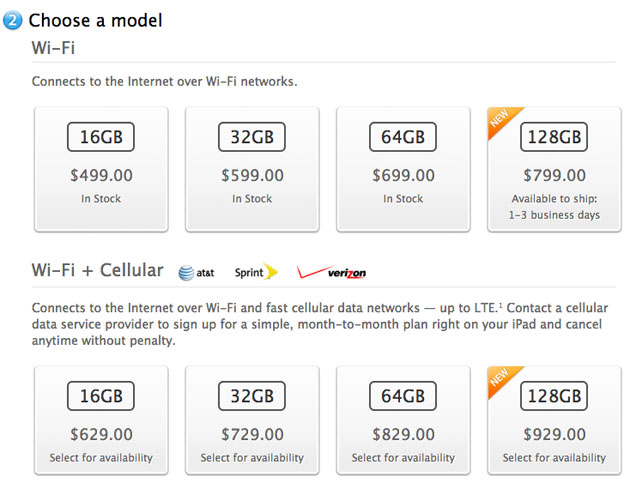This screenshot has height=483, width=630.
Task: Click 'Select for availability' under $829.00
Action: pos(403,458)
